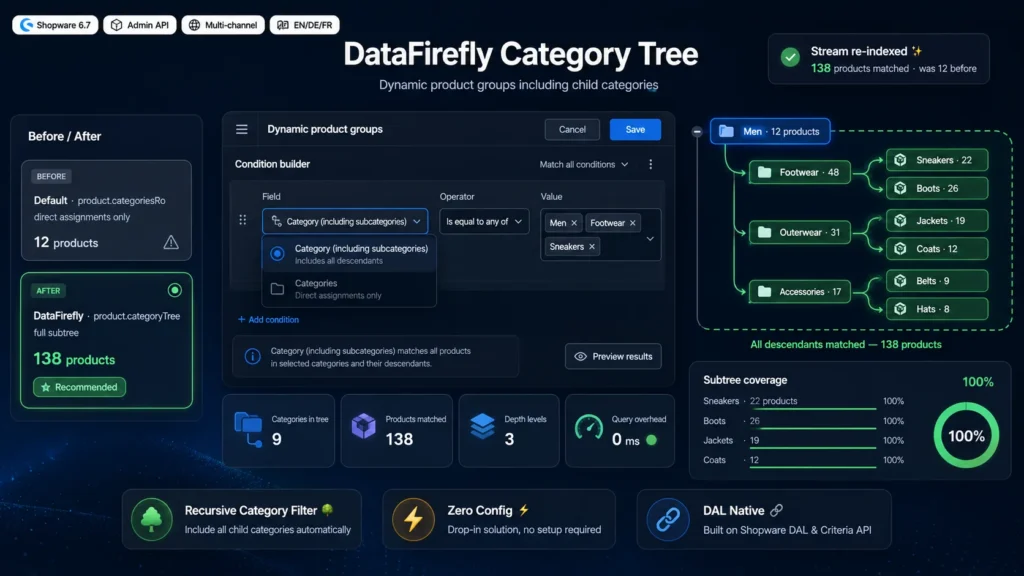Click the 100% circular coverage ring
The height and width of the screenshot is (576, 1024).
pos(967,436)
